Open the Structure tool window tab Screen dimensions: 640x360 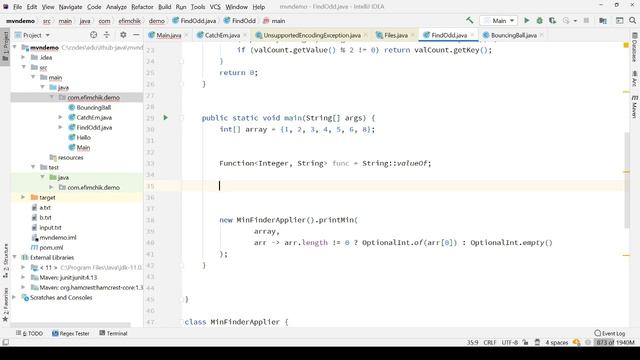pyautogui.click(x=5, y=261)
